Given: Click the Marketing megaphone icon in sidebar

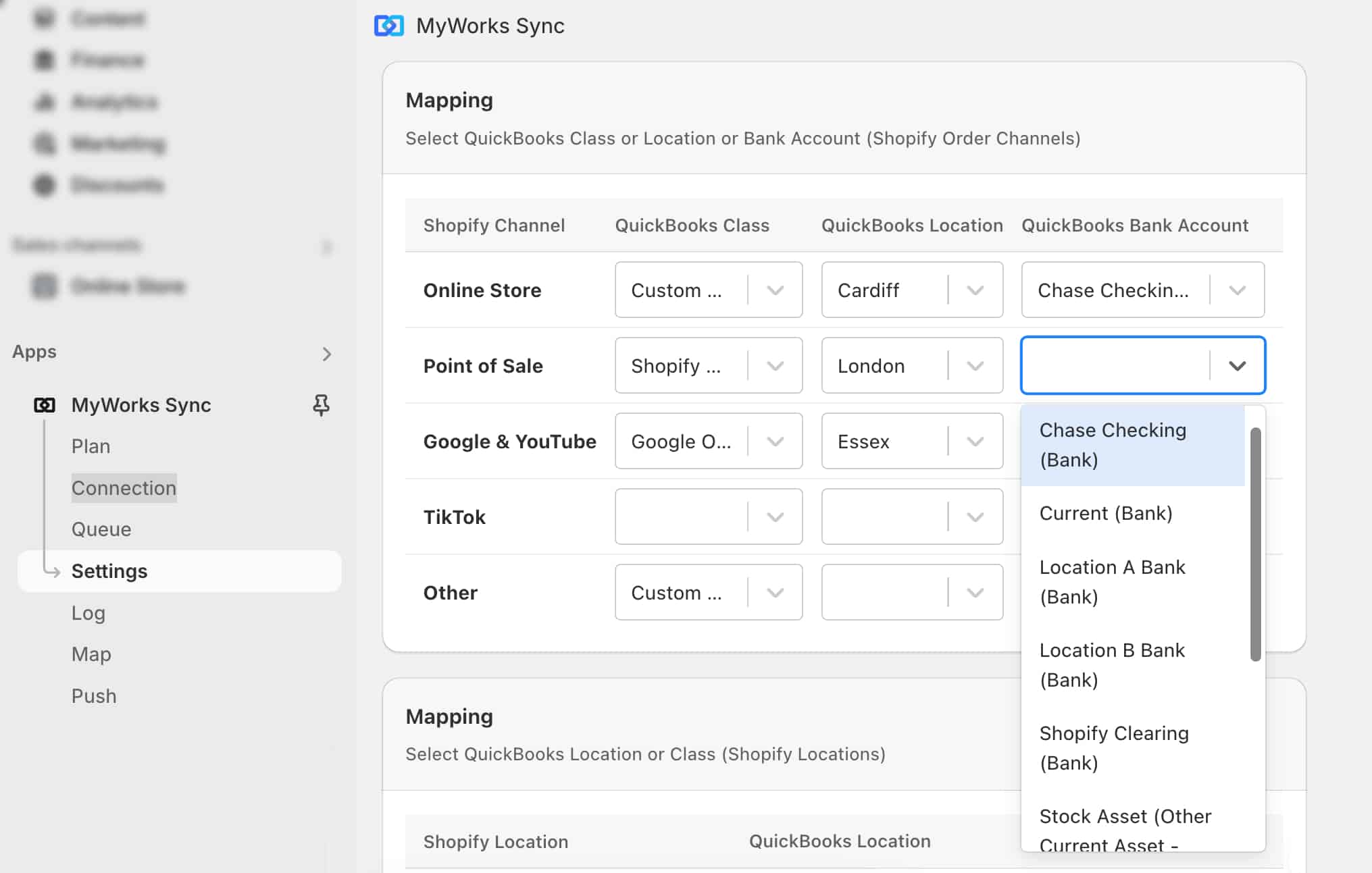Looking at the screenshot, I should (44, 143).
